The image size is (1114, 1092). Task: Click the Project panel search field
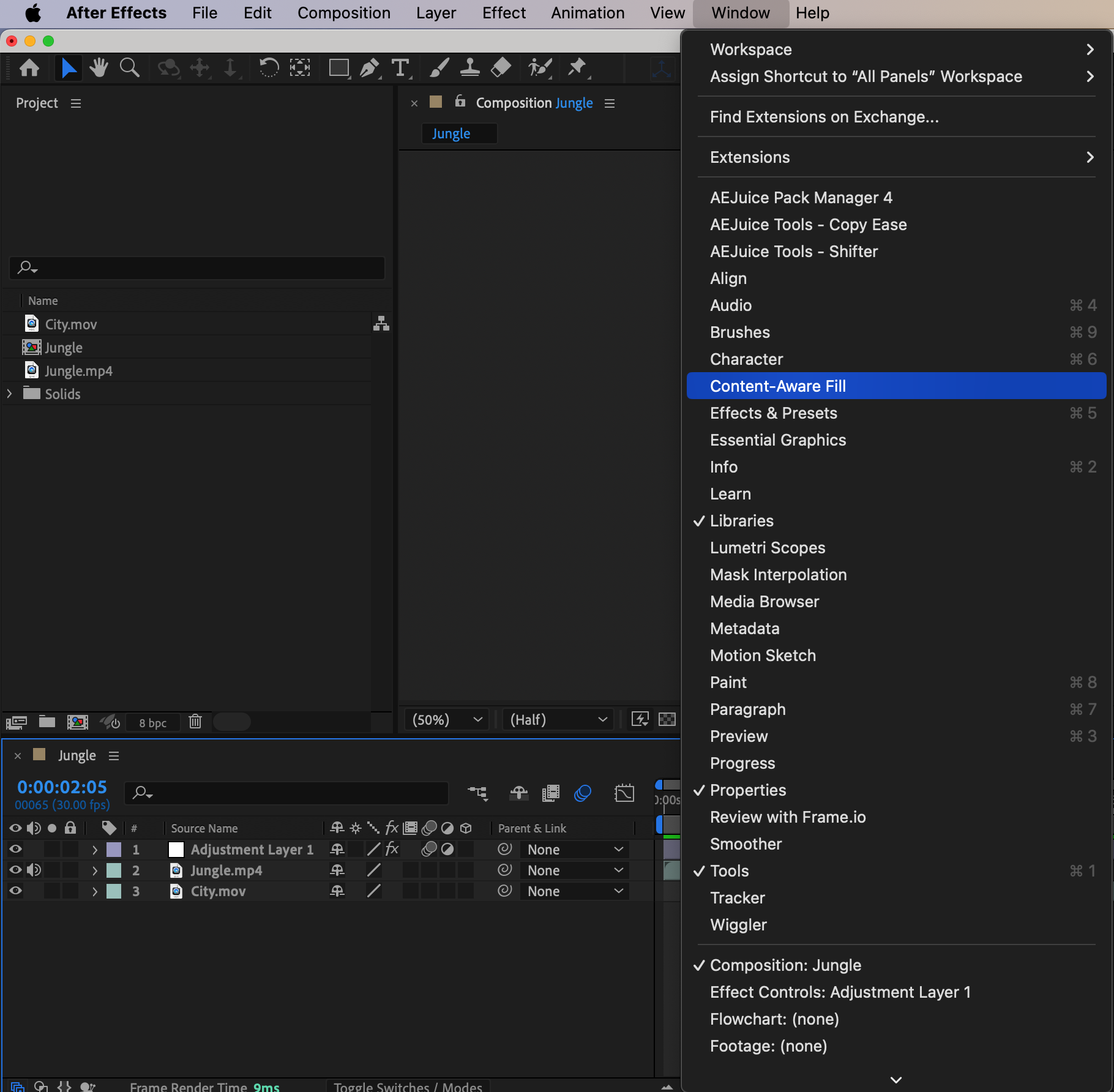[x=197, y=267]
